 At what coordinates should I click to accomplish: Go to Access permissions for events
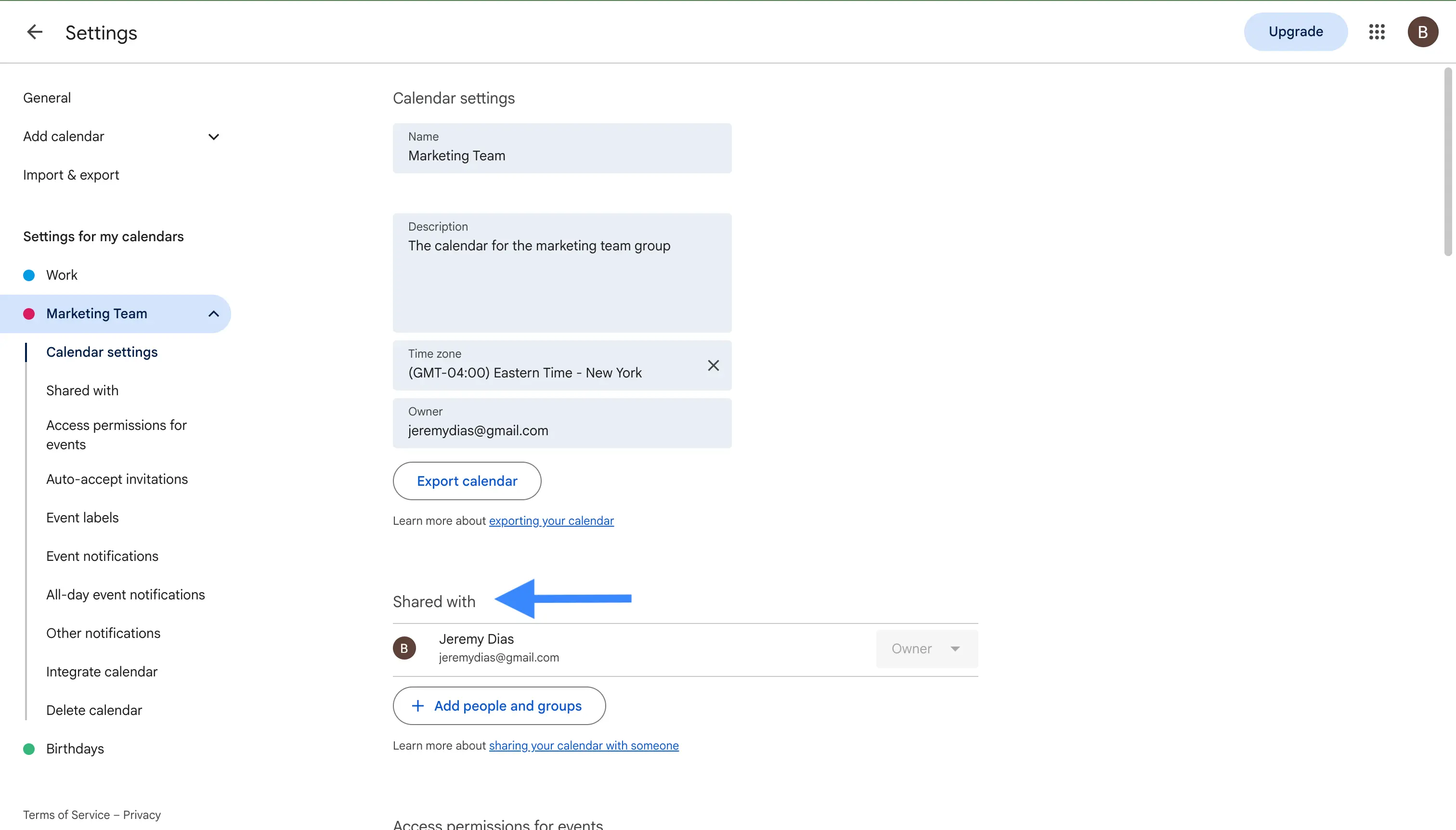[117, 435]
